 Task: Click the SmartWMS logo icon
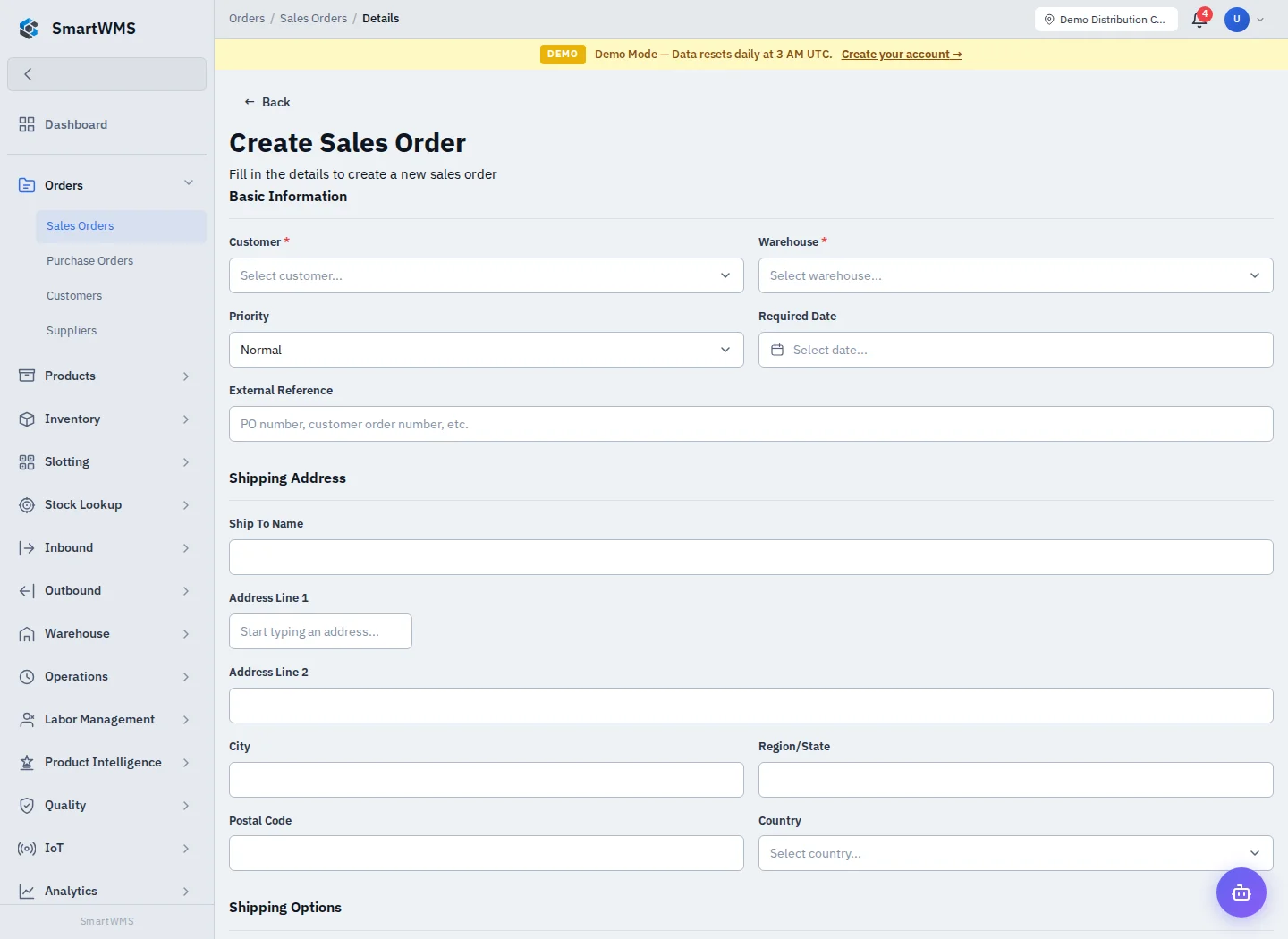(29, 29)
